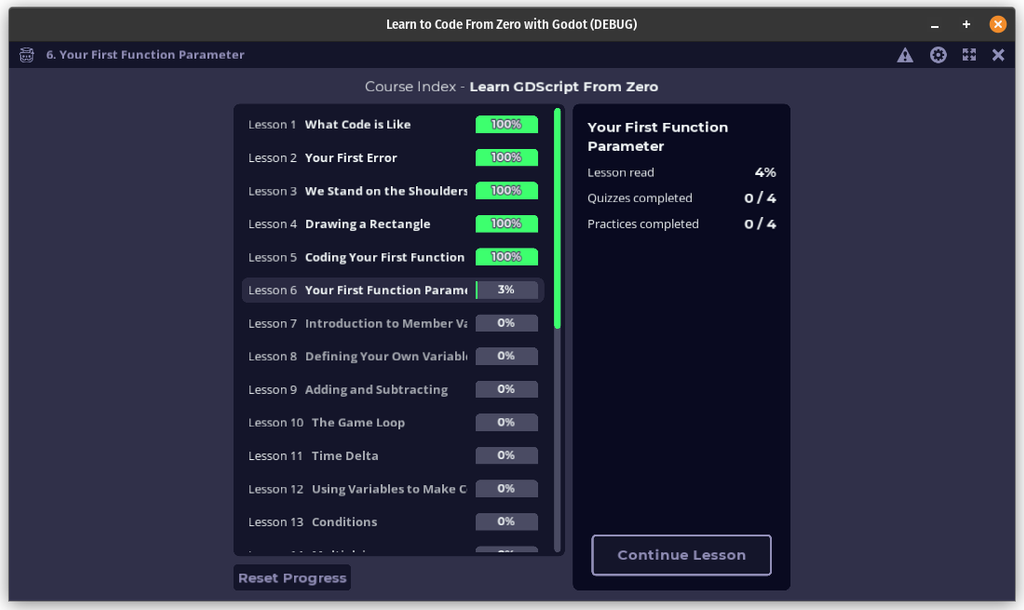Click the Lesson read 4% value

click(x=765, y=172)
